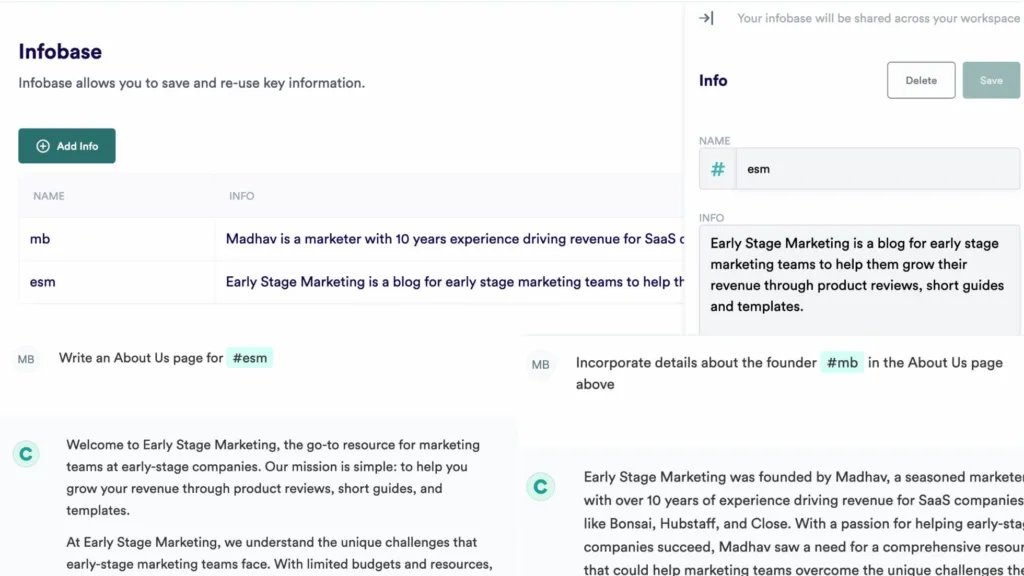This screenshot has height=576, width=1024.
Task: Select the esm row name cell
Action: pyautogui.click(x=117, y=282)
